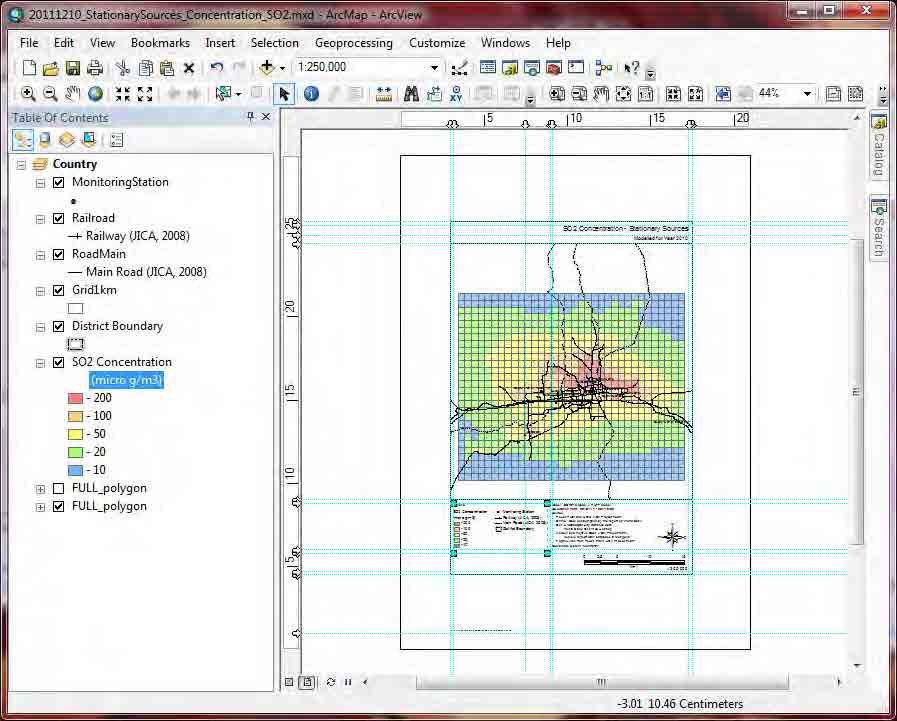Cut selected element with scissors icon

(122, 68)
